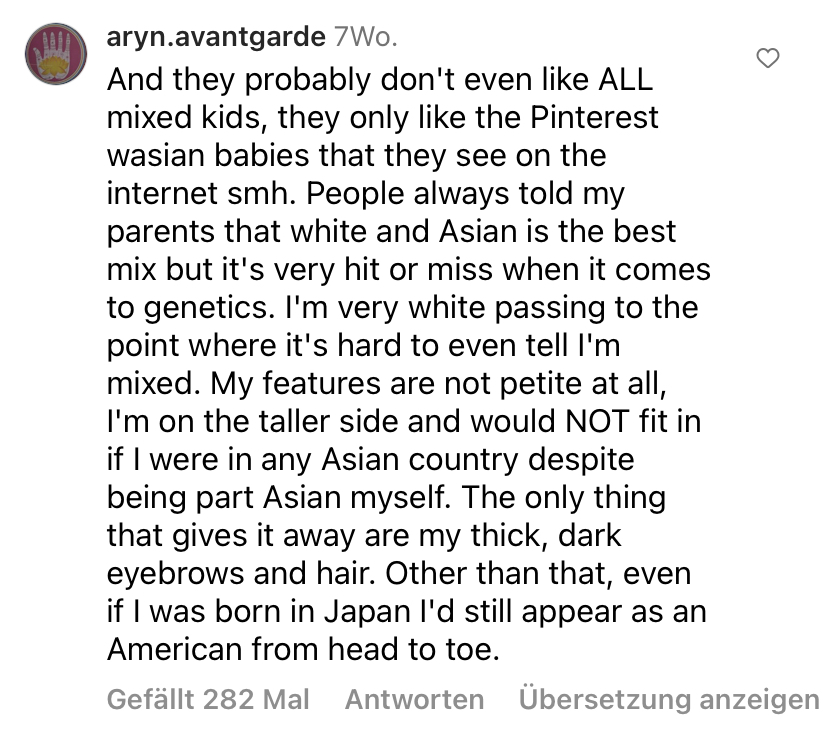Reply using the Antworten button
This screenshot has width=828, height=729.
(x=415, y=699)
